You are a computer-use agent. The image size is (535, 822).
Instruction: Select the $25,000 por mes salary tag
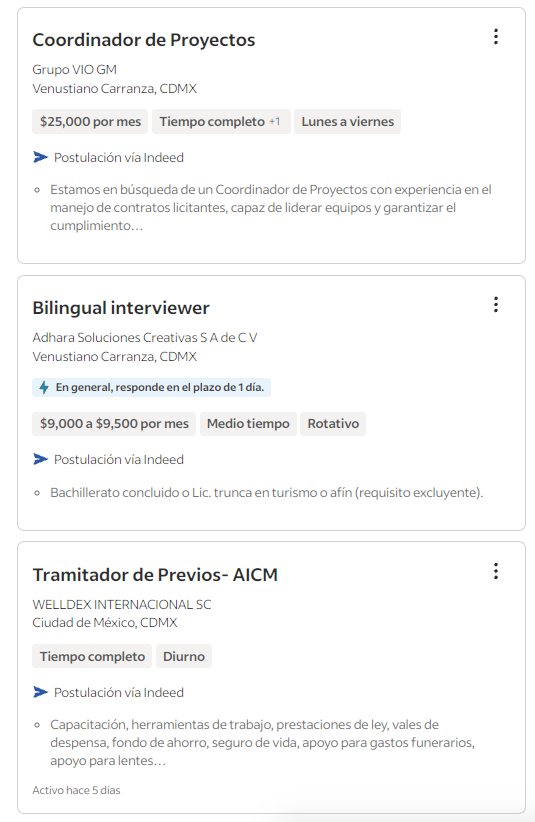pyautogui.click(x=90, y=122)
